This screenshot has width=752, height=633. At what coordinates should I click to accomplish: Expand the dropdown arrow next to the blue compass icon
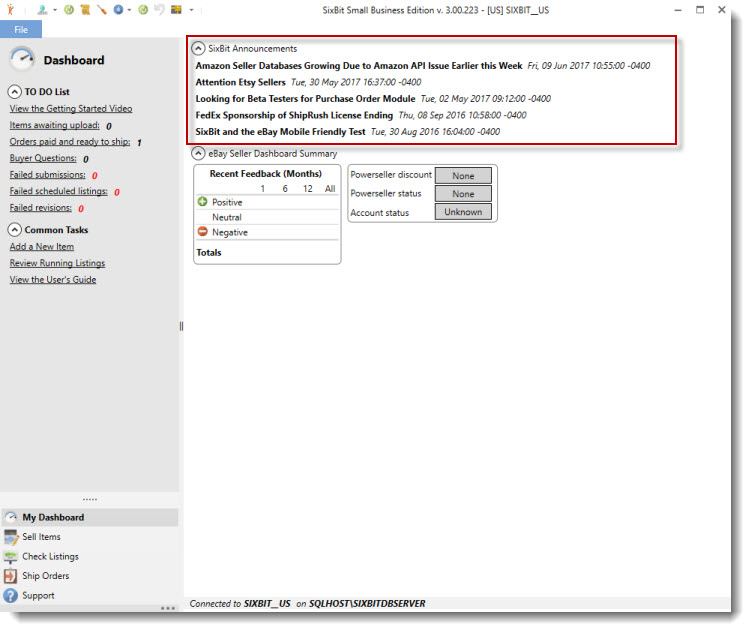(129, 10)
